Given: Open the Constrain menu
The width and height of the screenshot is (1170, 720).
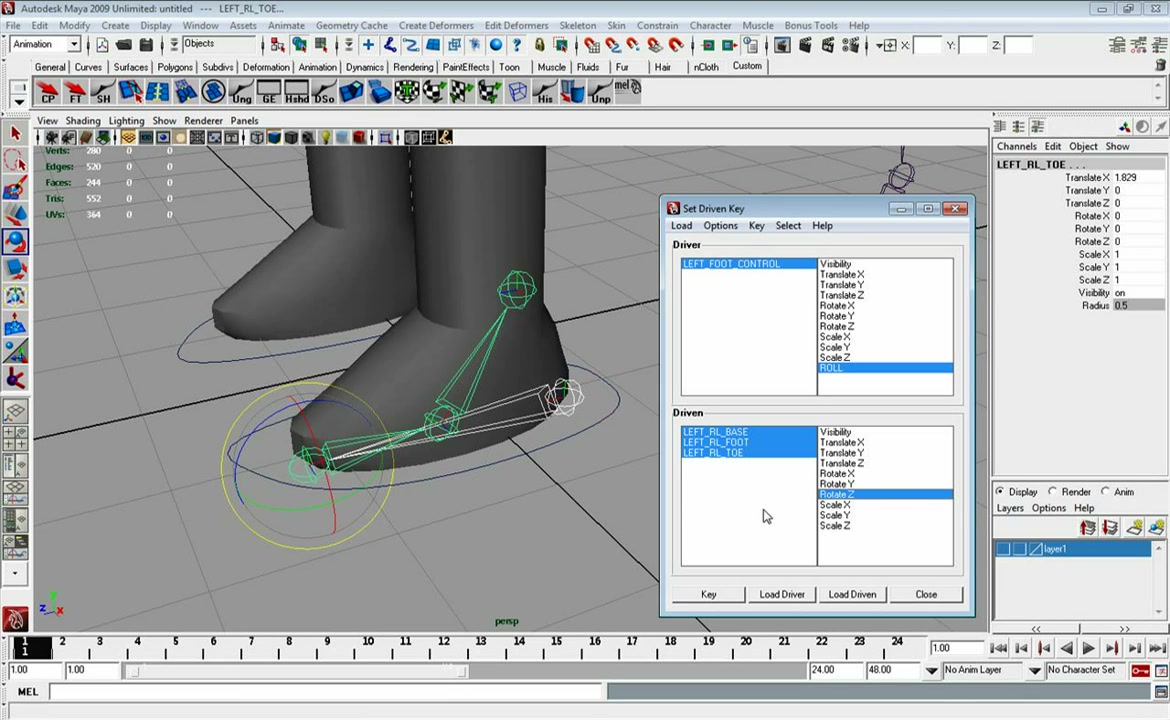Looking at the screenshot, I should coord(657,25).
